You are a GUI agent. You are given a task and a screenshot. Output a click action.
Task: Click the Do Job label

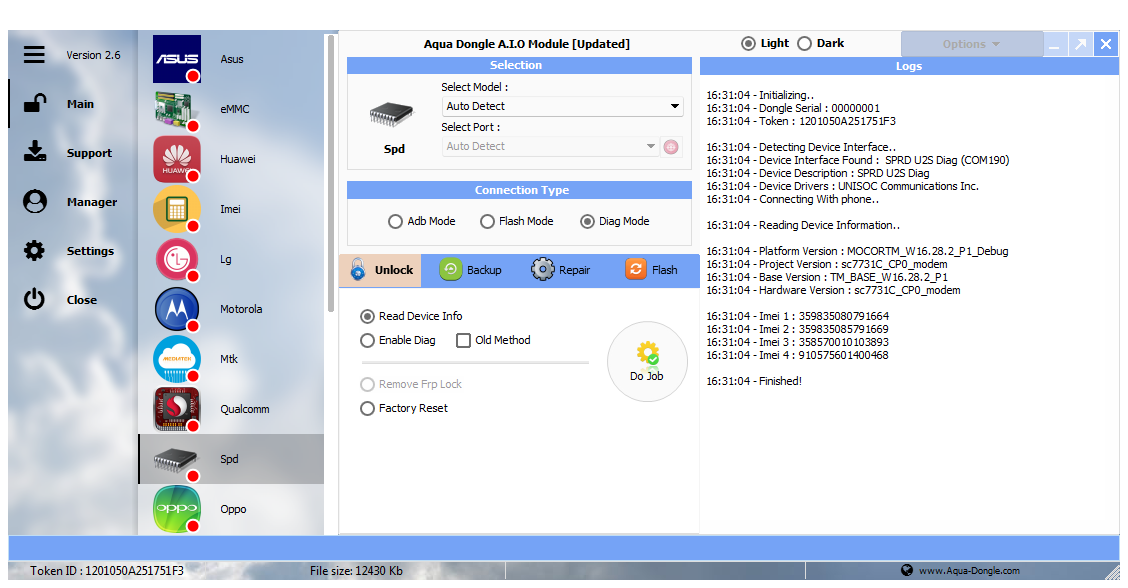pyautogui.click(x=647, y=376)
